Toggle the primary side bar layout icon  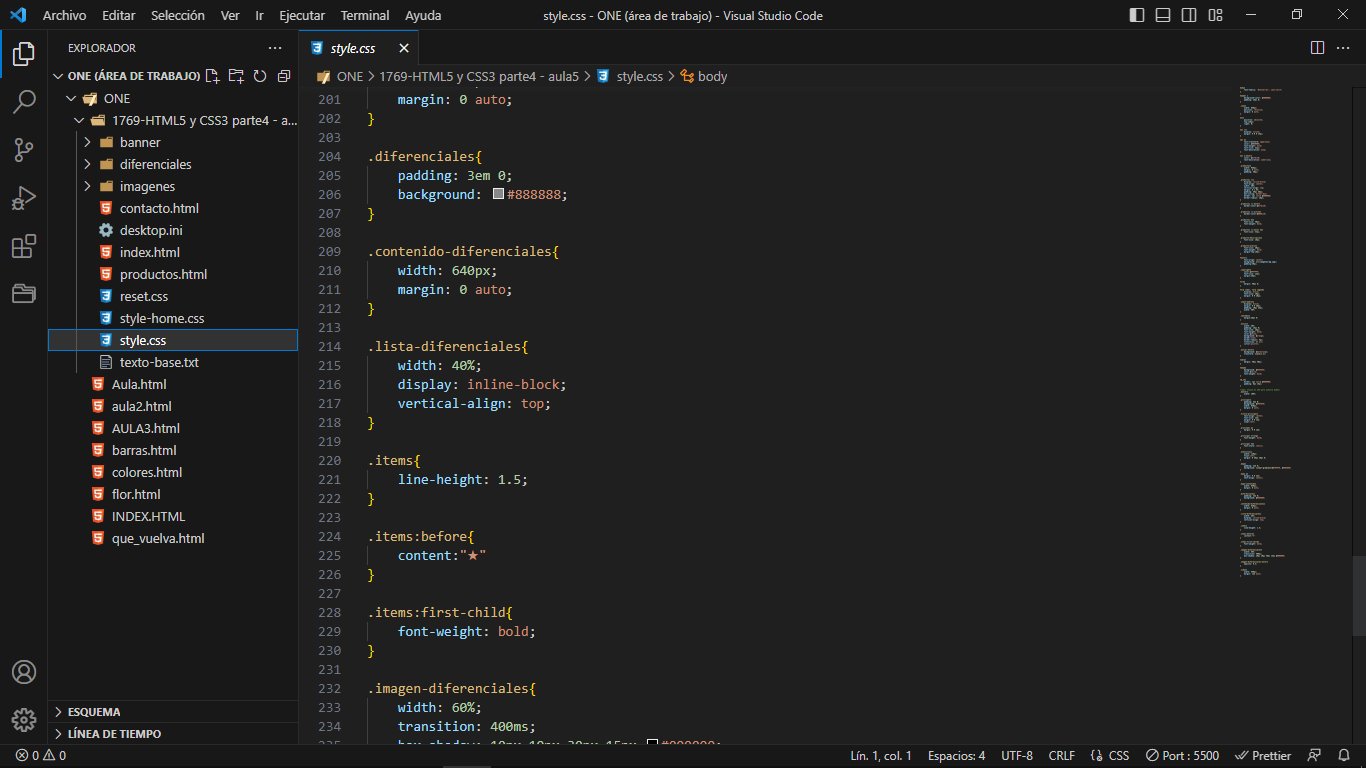pos(1137,15)
